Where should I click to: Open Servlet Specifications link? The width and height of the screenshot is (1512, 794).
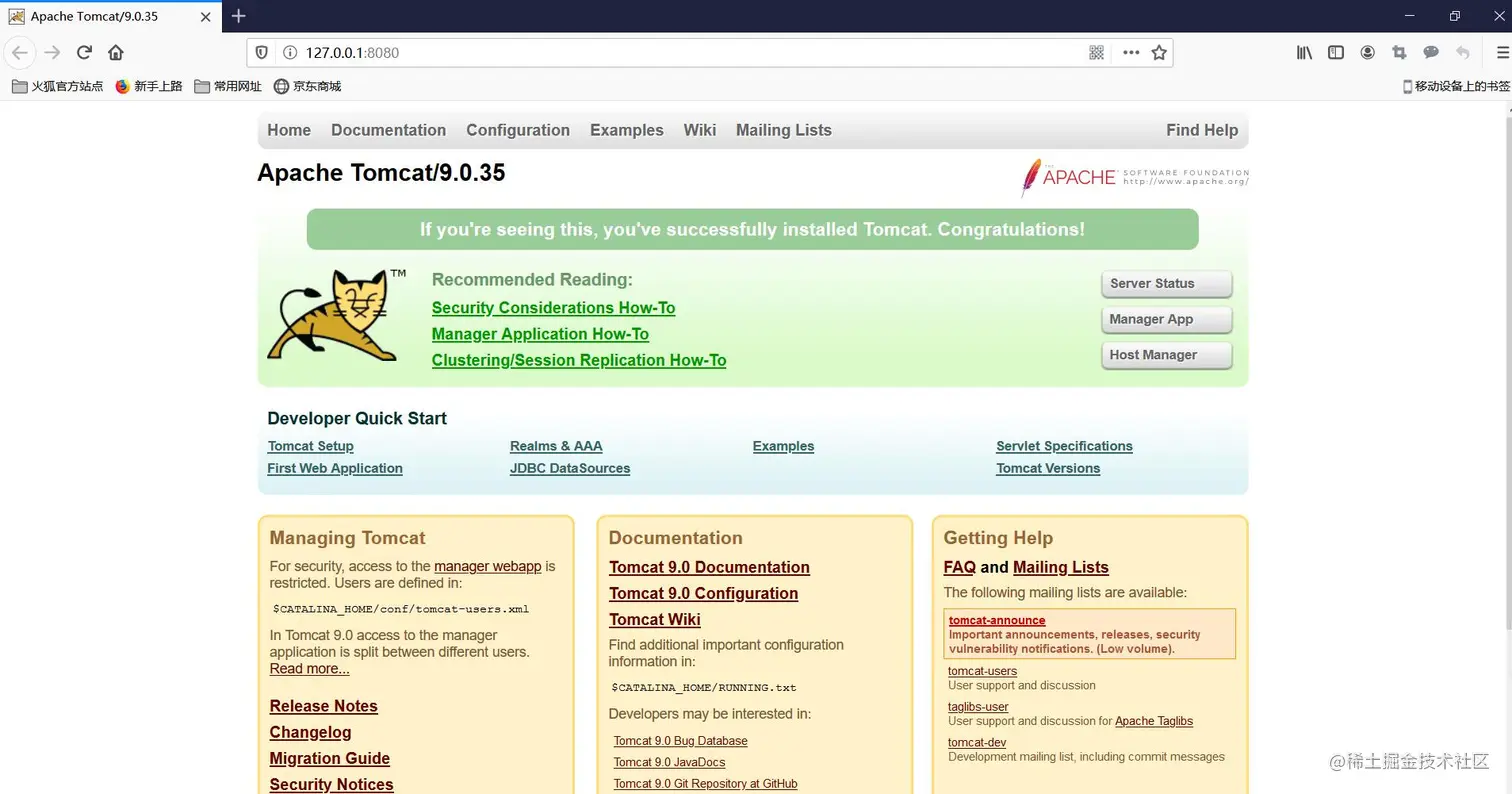point(1064,446)
